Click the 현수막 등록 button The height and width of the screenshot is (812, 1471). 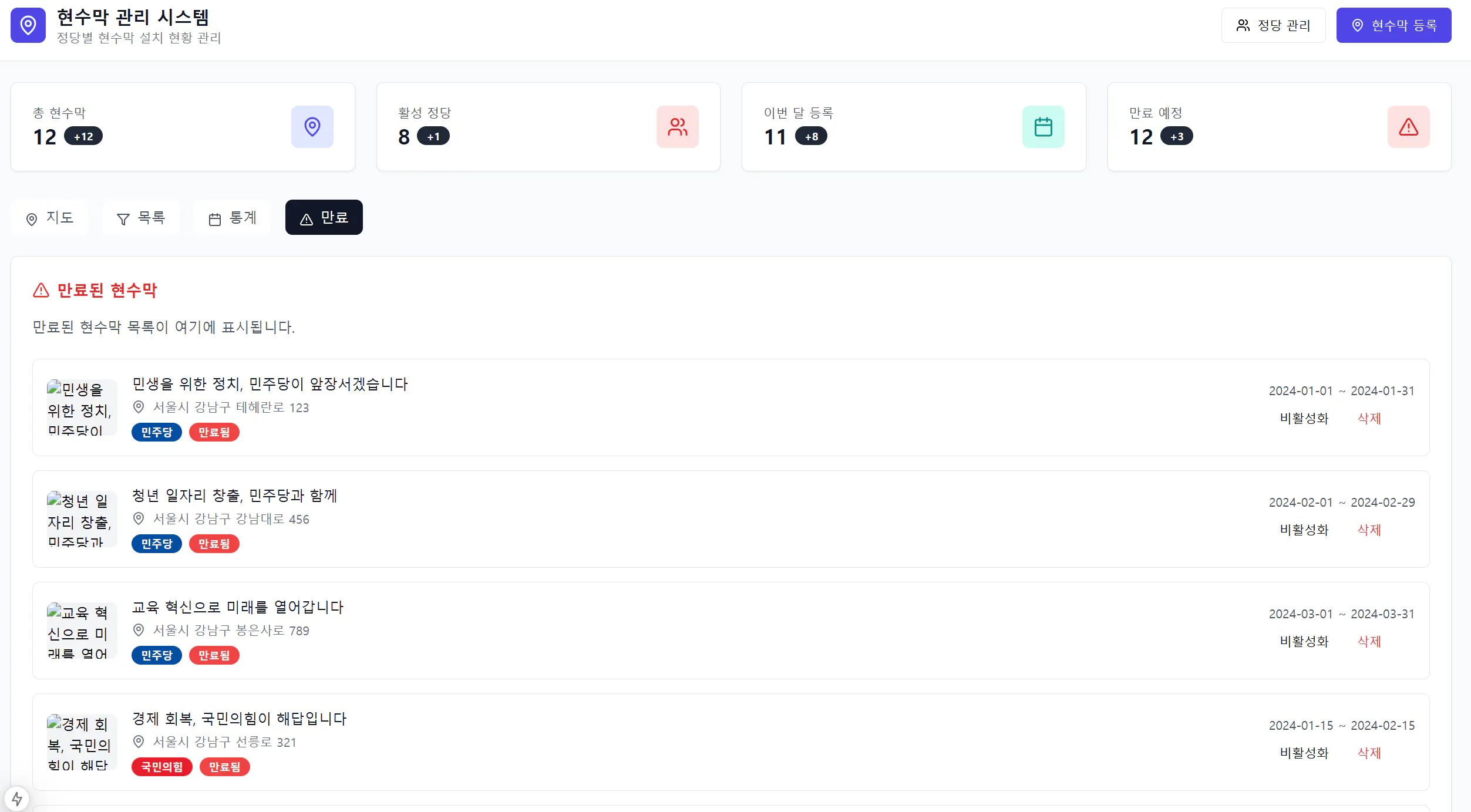click(1393, 25)
